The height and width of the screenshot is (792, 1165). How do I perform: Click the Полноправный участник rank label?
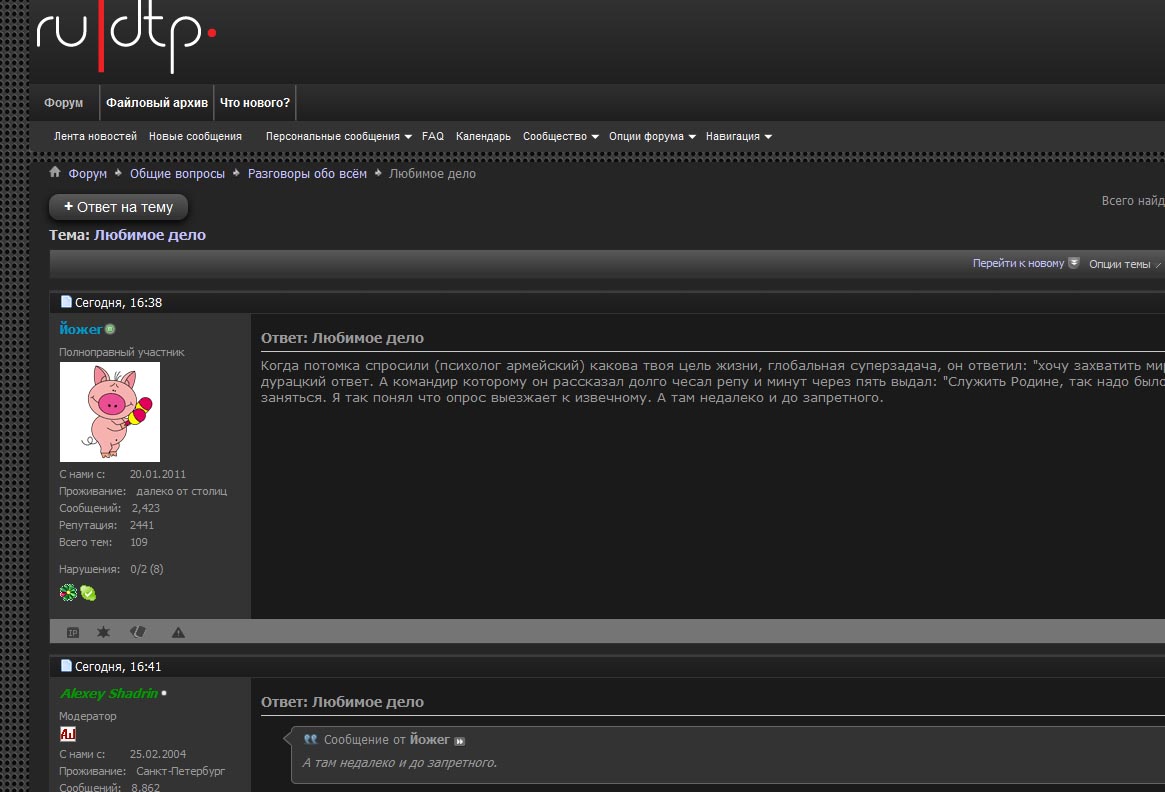pyautogui.click(x=122, y=352)
